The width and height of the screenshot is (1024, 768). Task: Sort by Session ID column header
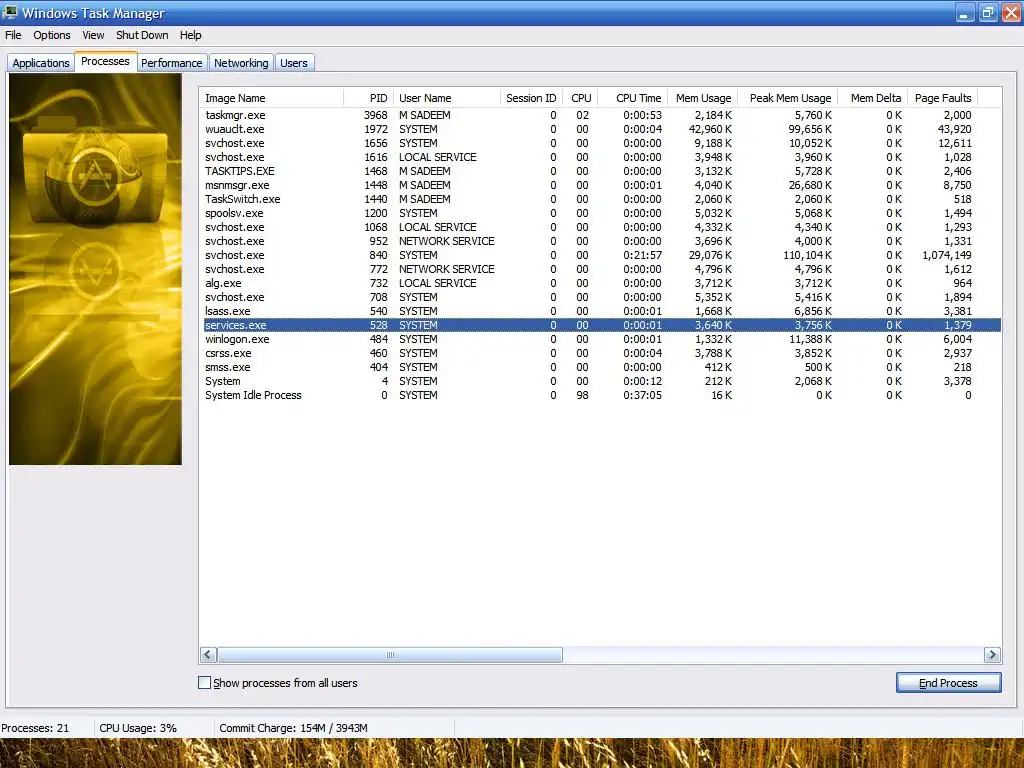[x=531, y=98]
